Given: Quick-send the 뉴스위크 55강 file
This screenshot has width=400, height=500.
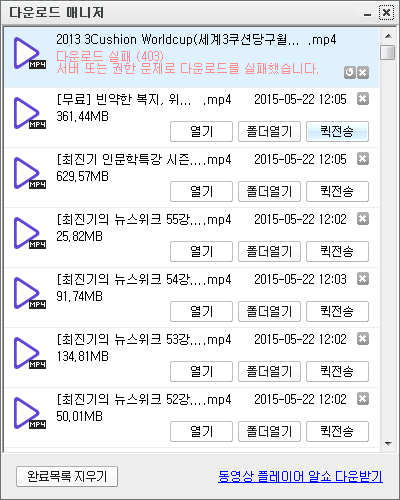Looking at the screenshot, I should pos(337,252).
